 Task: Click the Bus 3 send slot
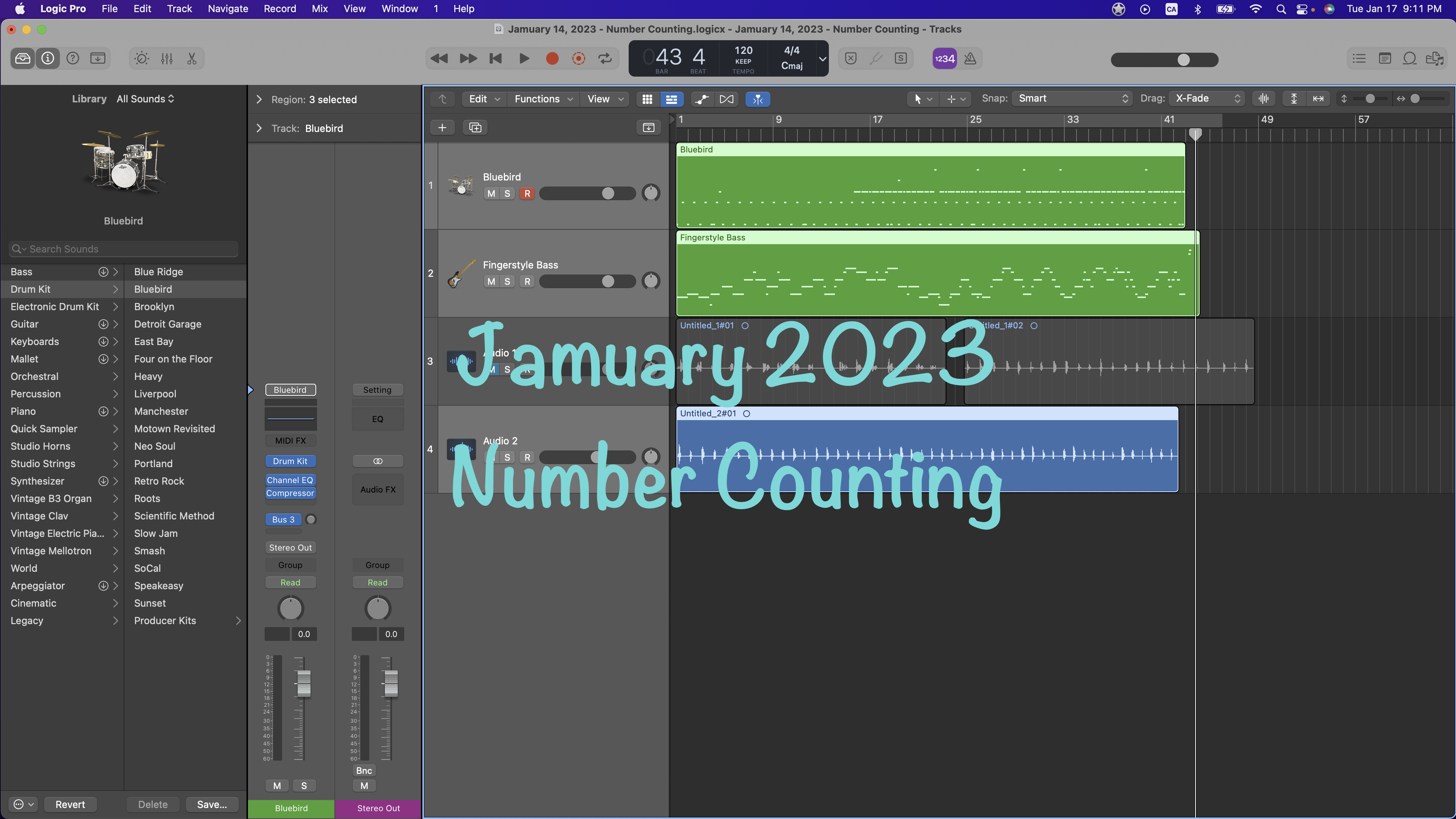283,519
